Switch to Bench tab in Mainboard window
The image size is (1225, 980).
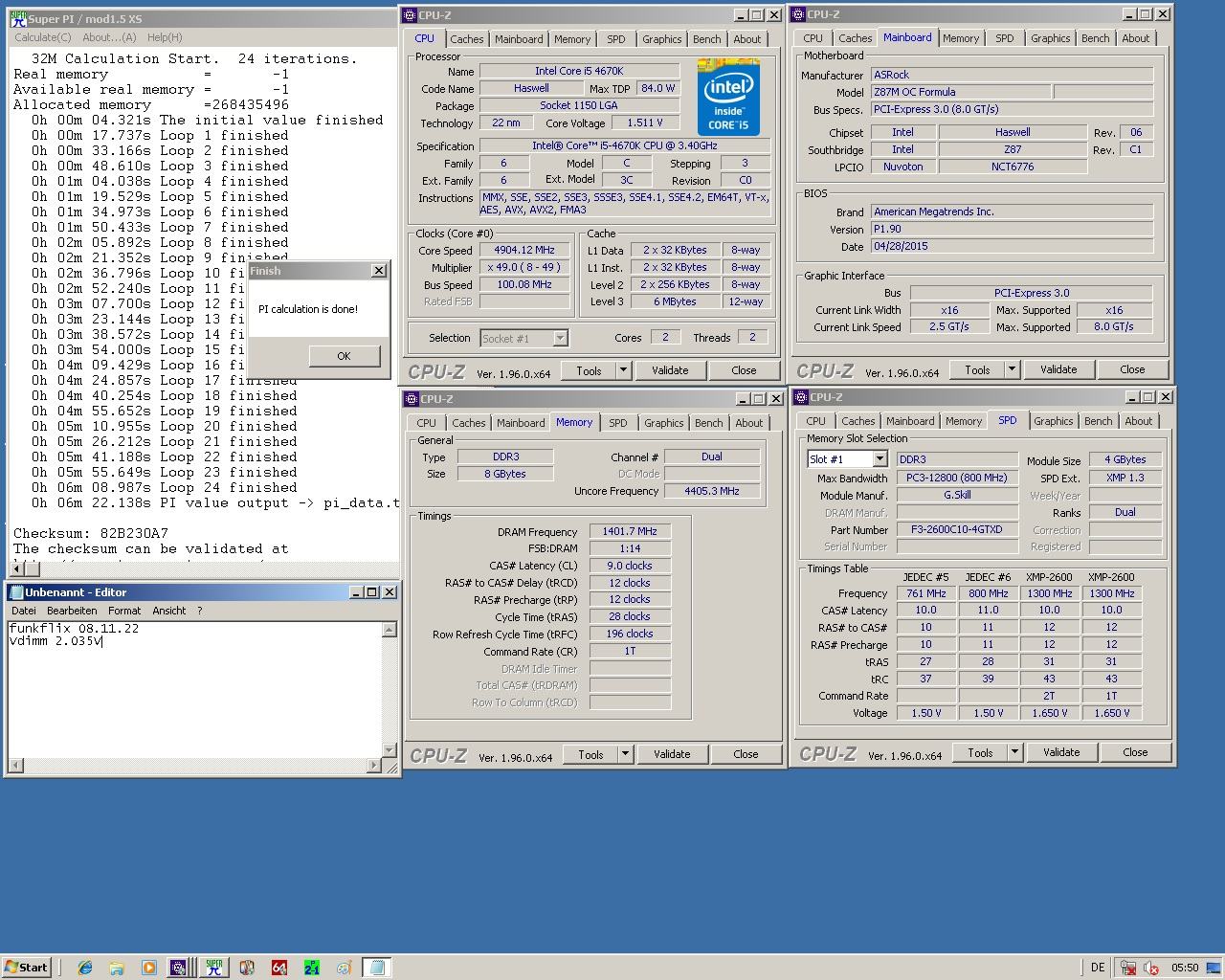(x=1096, y=38)
